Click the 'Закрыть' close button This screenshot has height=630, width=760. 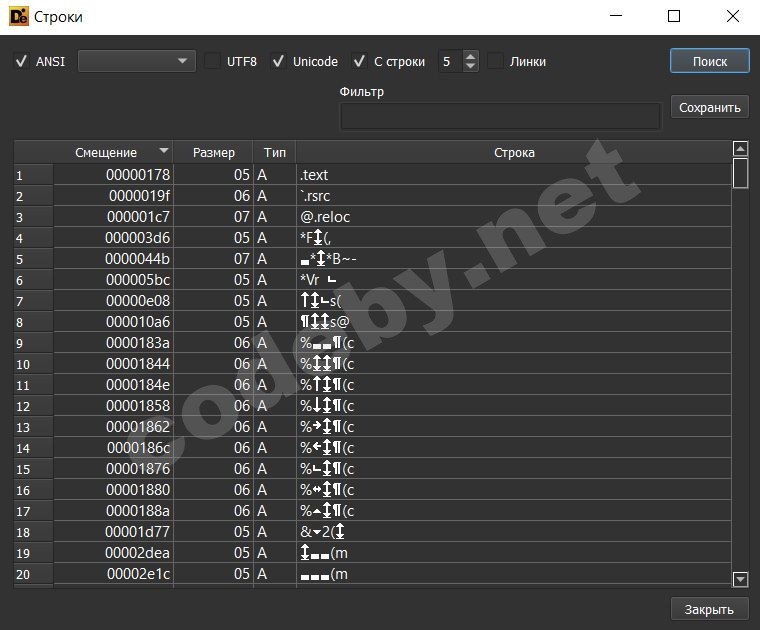[709, 609]
